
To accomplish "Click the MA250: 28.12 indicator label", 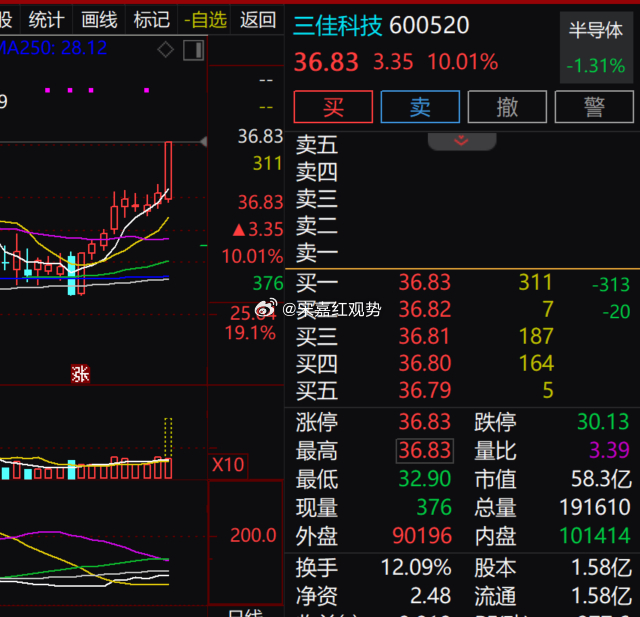I will [x=53, y=48].
